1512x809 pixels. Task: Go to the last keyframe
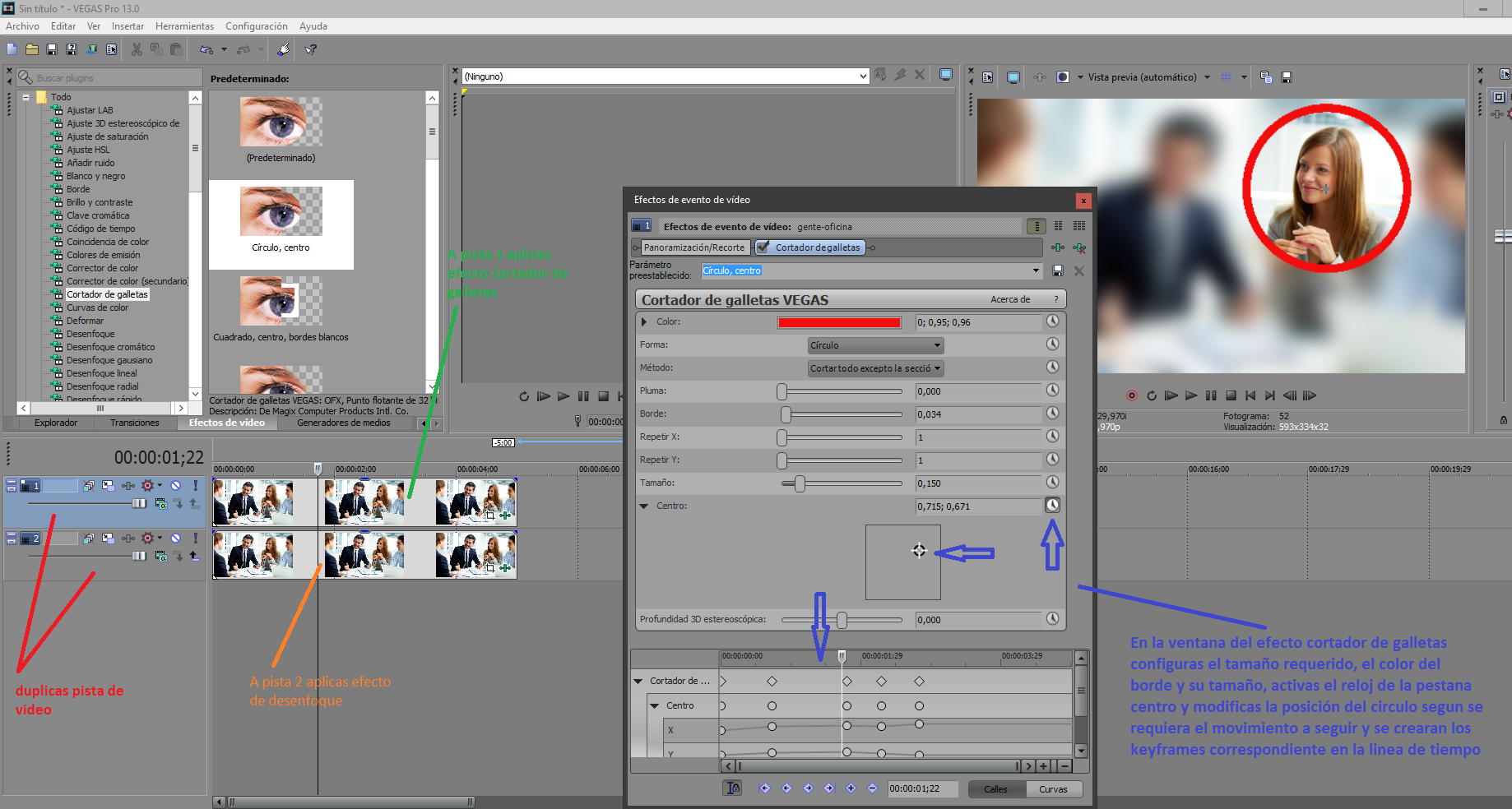coord(829,788)
